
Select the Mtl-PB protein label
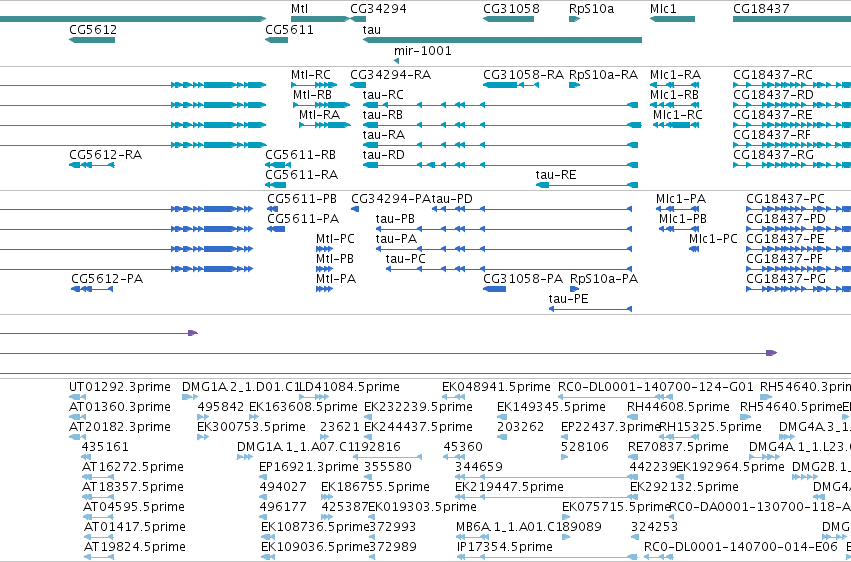(x=335, y=259)
